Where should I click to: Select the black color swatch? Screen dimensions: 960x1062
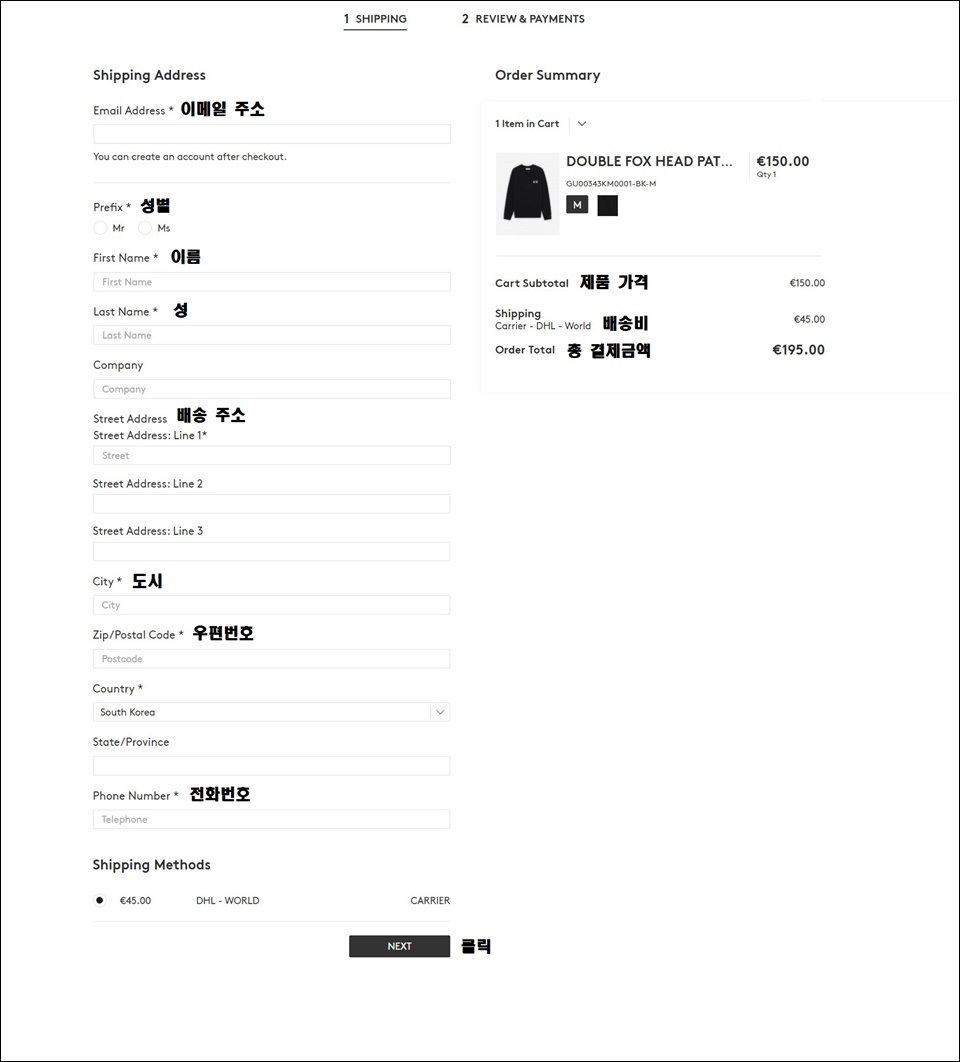608,205
